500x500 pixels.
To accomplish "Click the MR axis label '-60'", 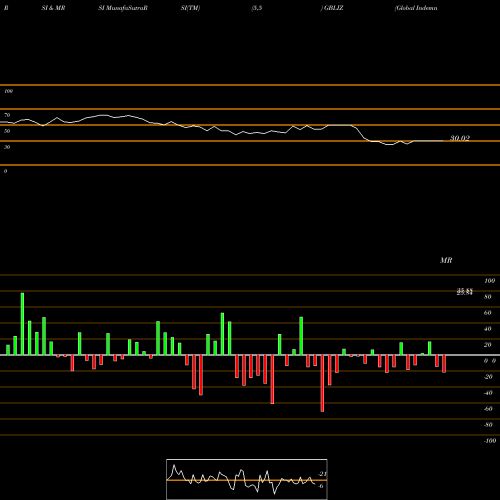I will coord(488,409).
